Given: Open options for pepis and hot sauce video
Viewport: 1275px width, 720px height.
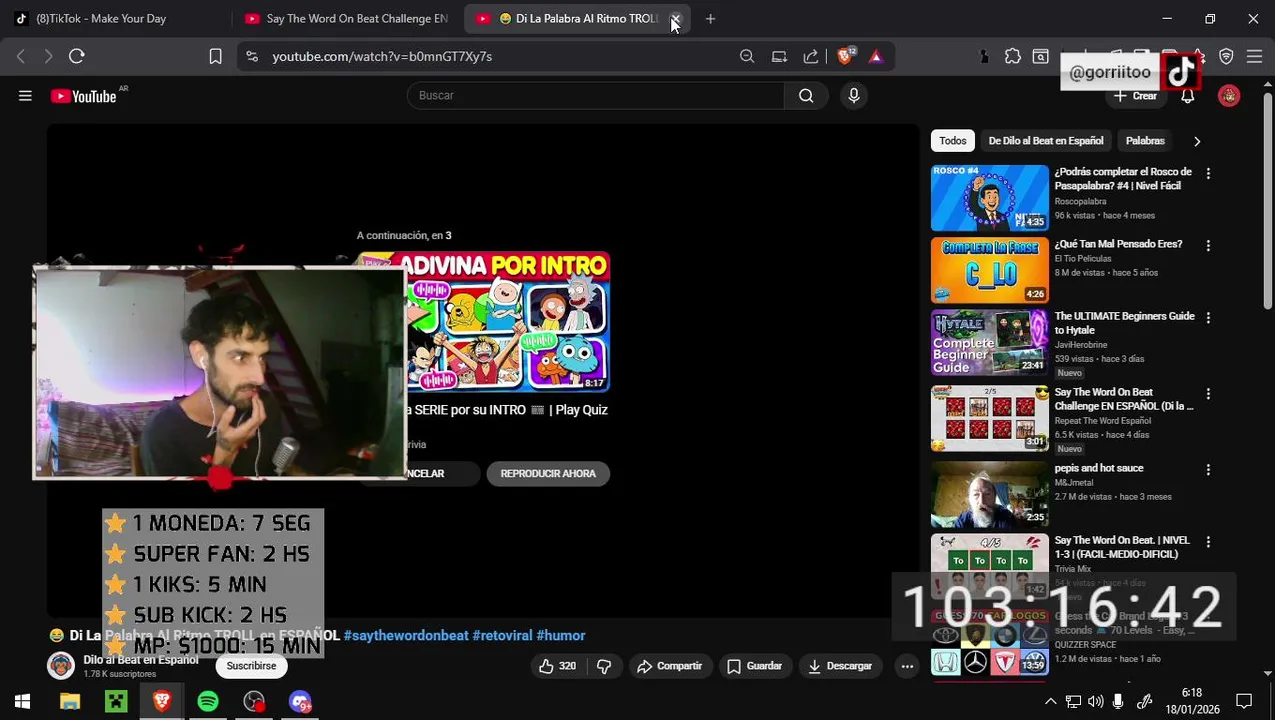Looking at the screenshot, I should tap(1208, 470).
